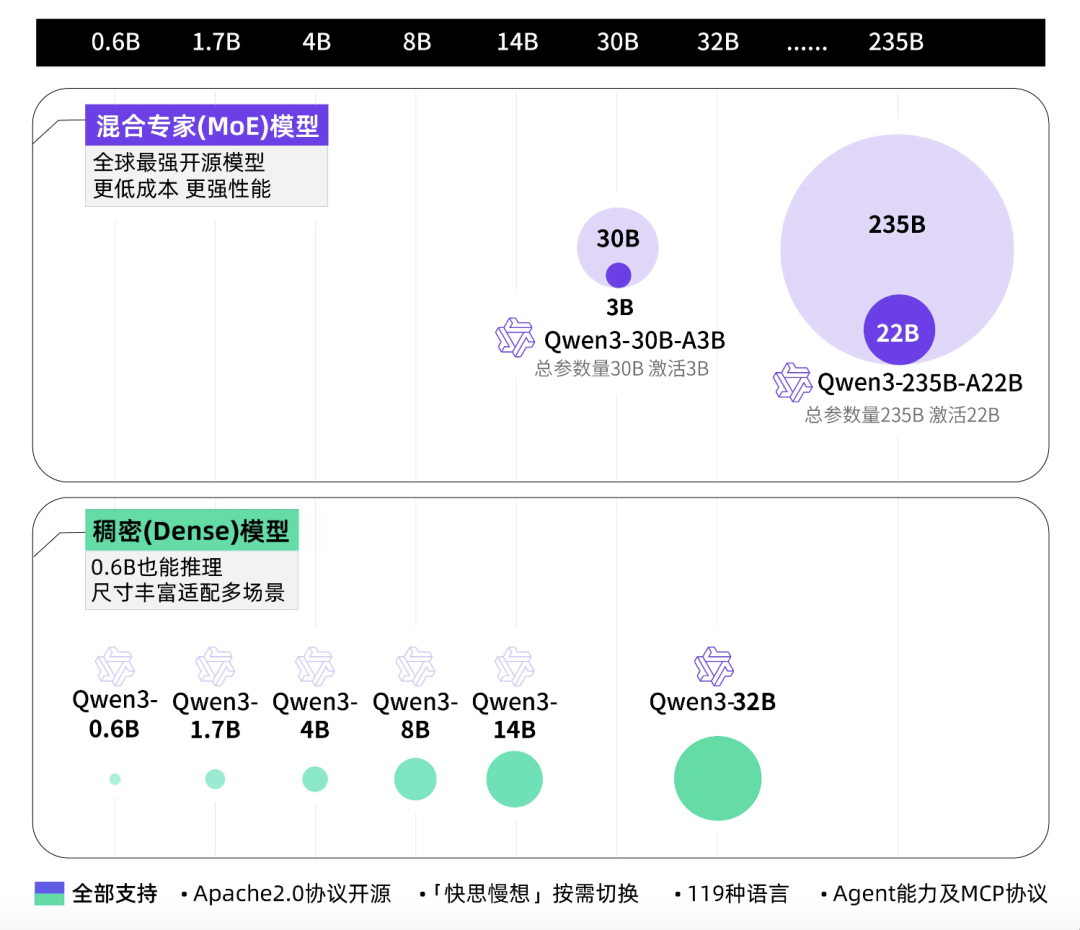The height and width of the screenshot is (930, 1080).
Task: Select 14B in the black header bar
Action: click(x=517, y=42)
